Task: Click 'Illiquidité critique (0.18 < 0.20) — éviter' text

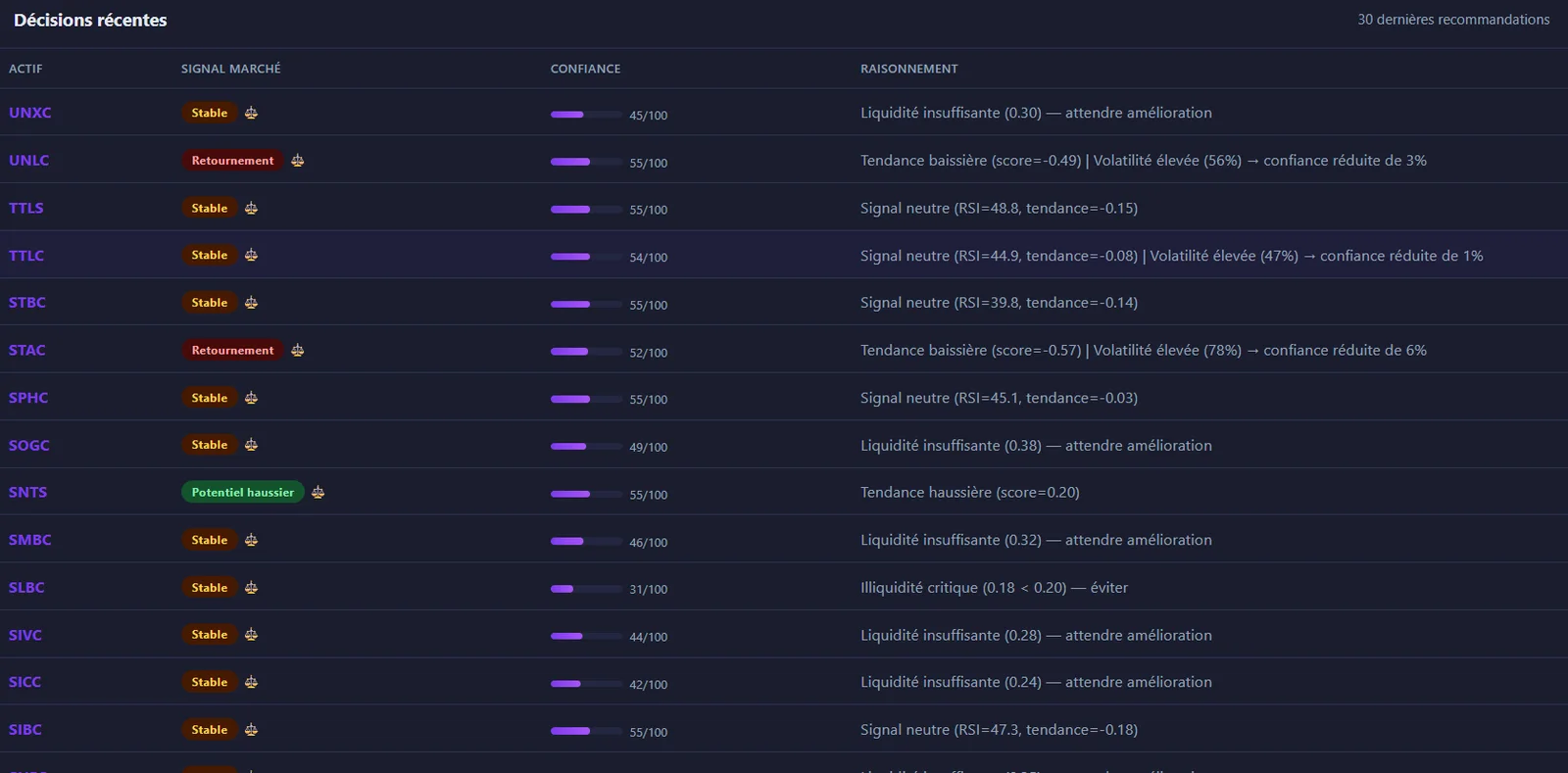Action: [995, 588]
